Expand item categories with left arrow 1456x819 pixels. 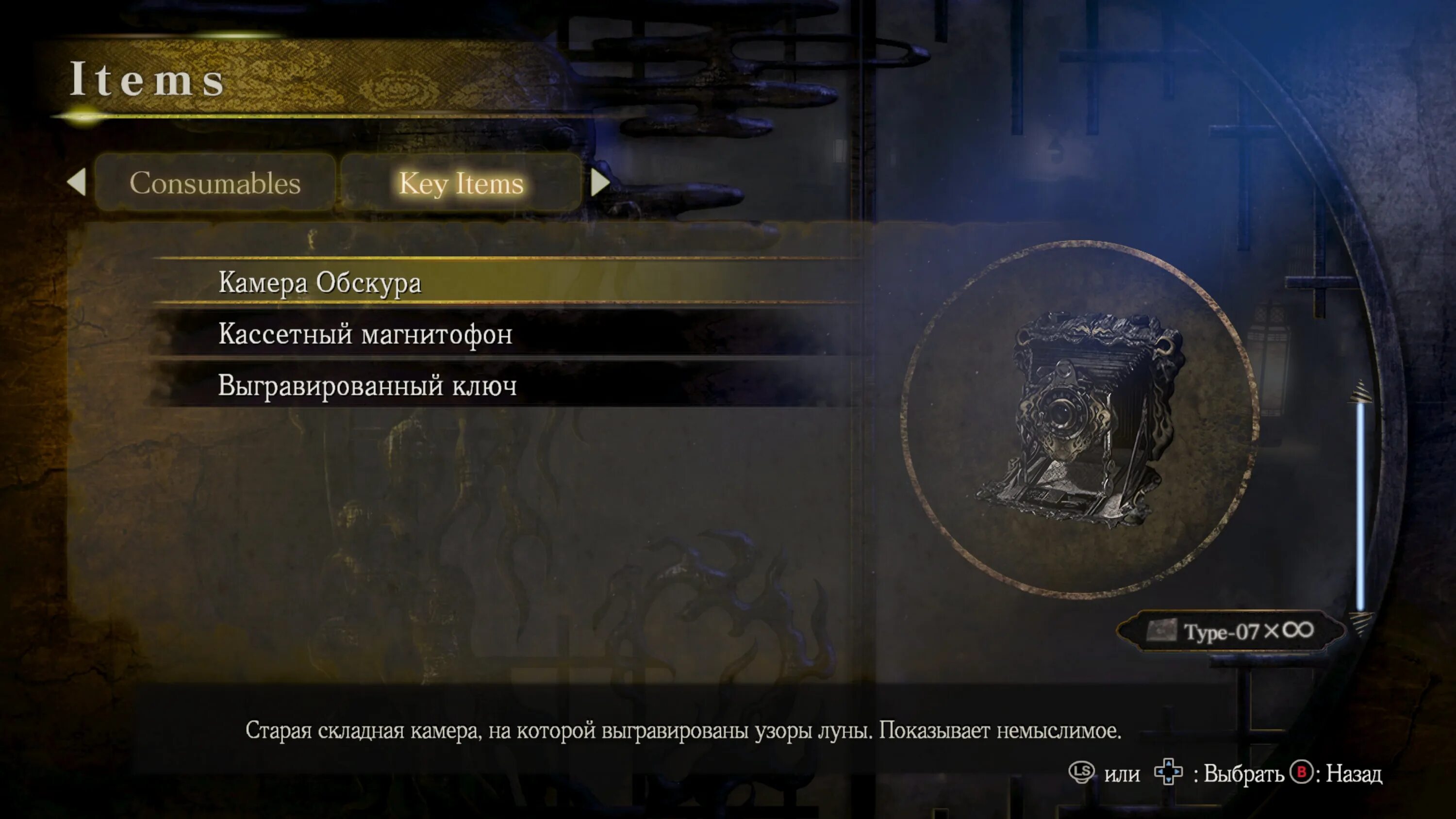(x=78, y=182)
